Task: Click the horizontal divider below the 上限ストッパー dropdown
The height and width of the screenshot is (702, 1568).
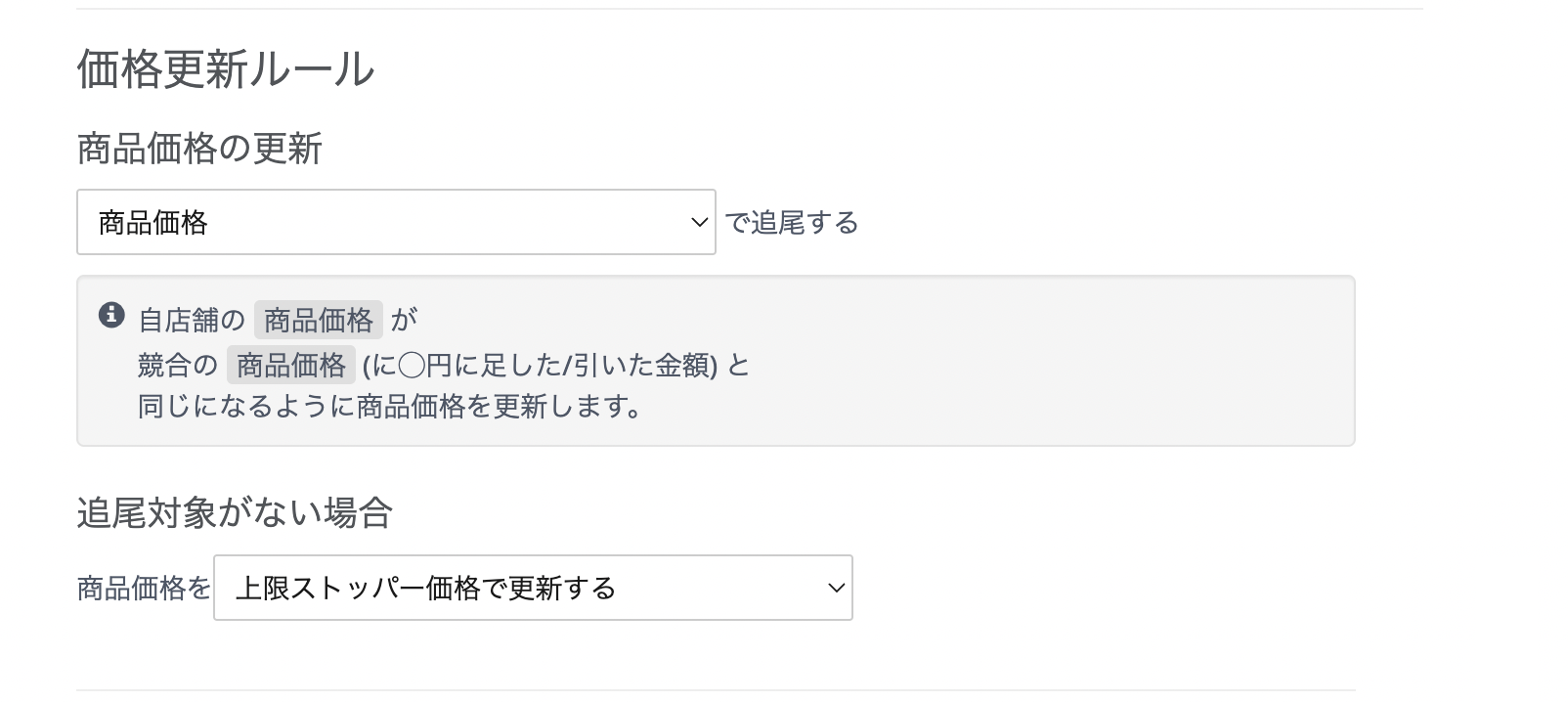Action: click(716, 690)
